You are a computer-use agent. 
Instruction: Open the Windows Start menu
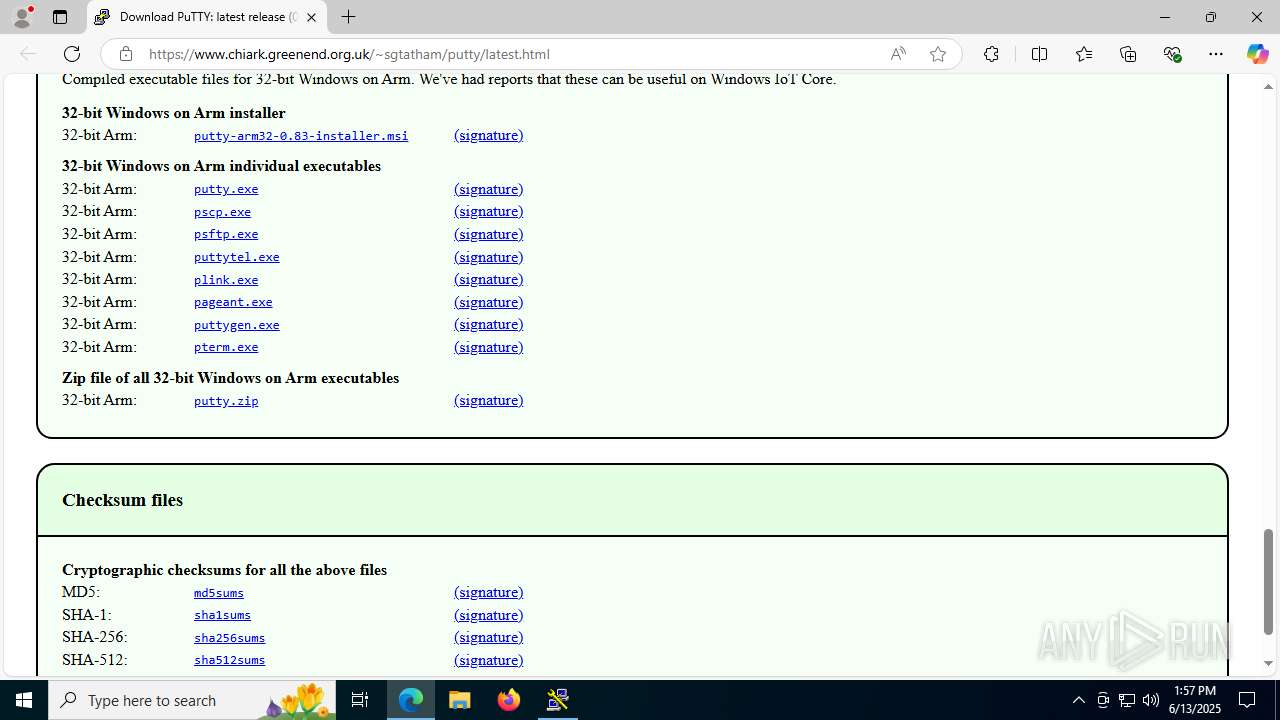(x=24, y=700)
